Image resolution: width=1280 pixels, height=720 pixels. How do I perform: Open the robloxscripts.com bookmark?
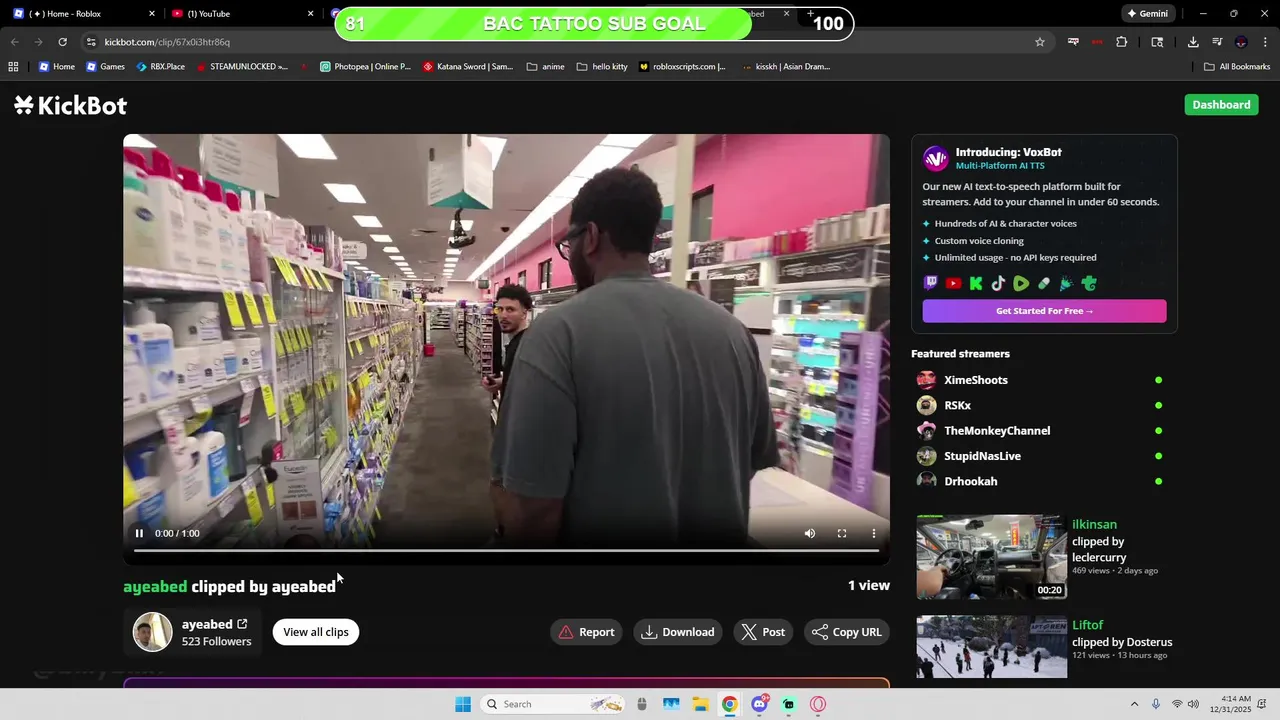coord(682,67)
